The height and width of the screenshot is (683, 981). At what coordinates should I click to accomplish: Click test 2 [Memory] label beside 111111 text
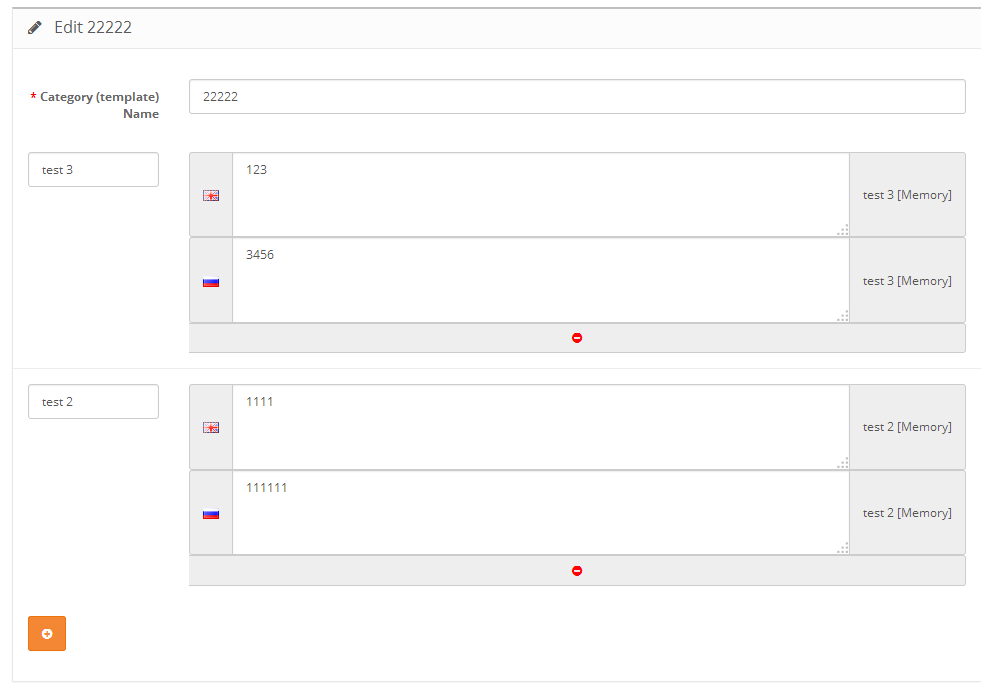click(907, 513)
